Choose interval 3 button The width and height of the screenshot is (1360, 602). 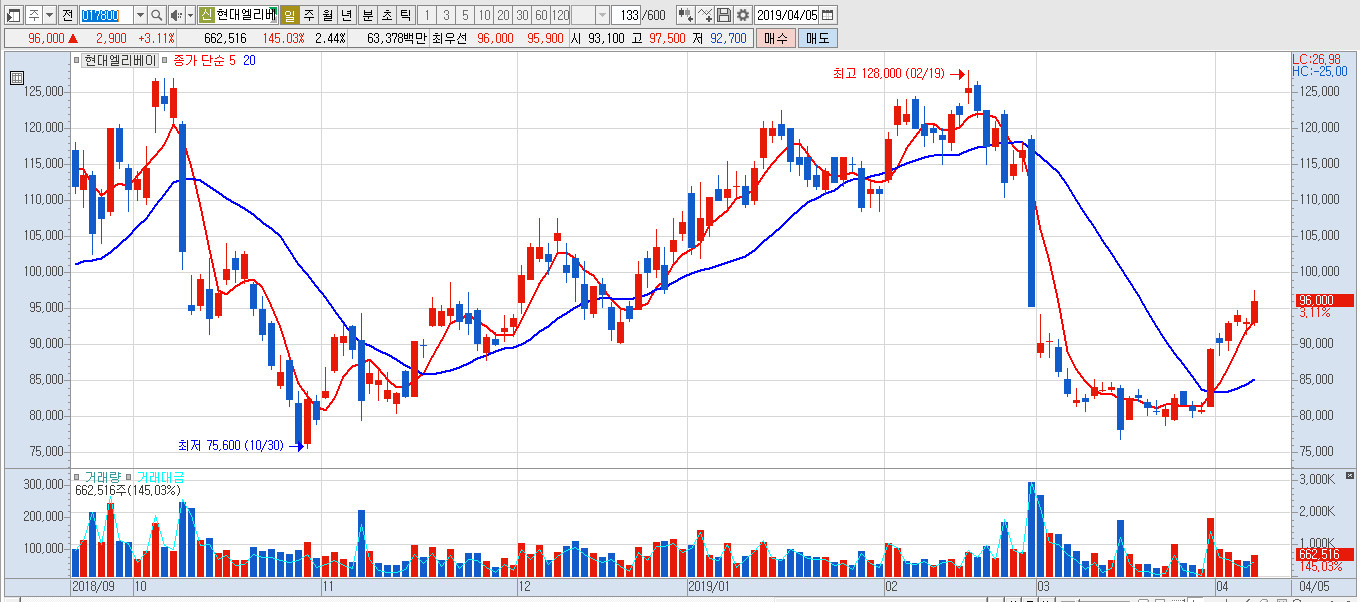pyautogui.click(x=445, y=15)
